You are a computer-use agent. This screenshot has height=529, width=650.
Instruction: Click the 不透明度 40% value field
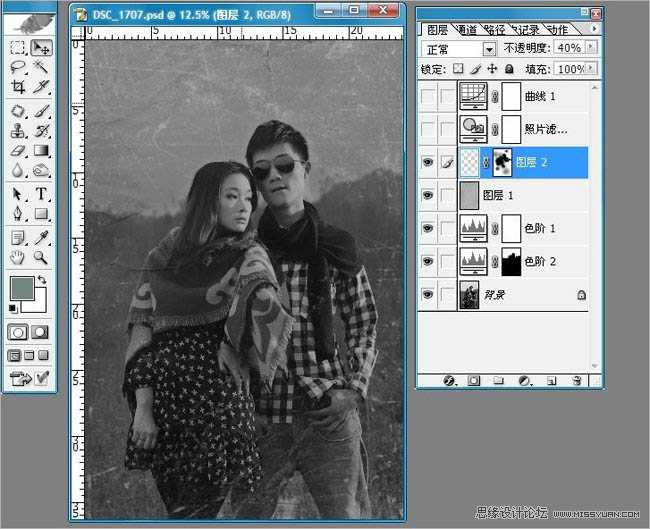(x=569, y=48)
